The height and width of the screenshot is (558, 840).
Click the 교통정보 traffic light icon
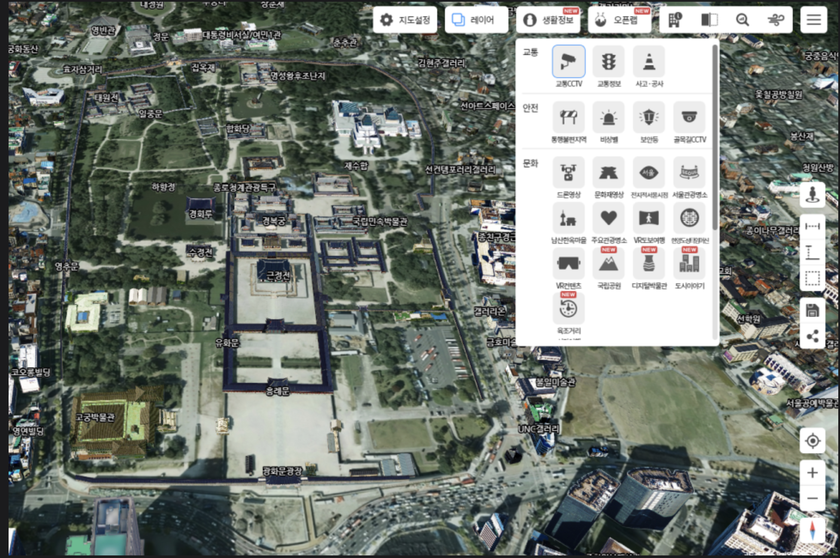tap(608, 62)
